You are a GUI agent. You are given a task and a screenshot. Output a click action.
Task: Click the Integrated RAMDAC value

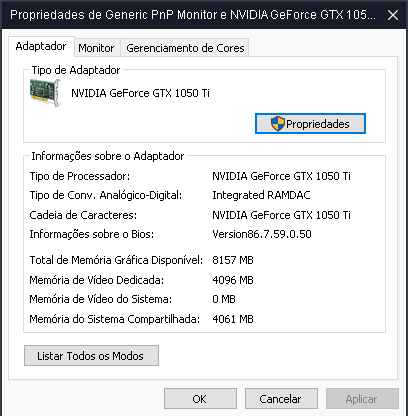pyautogui.click(x=261, y=195)
